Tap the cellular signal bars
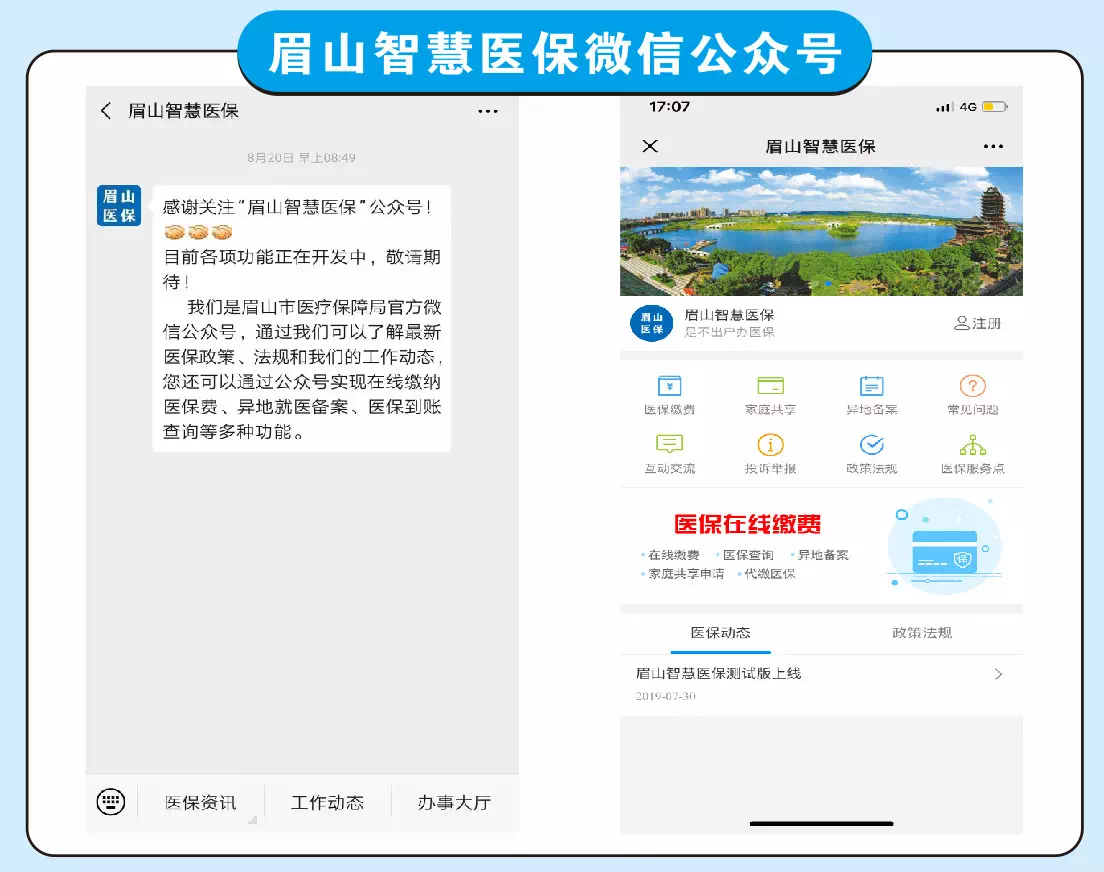 944,107
